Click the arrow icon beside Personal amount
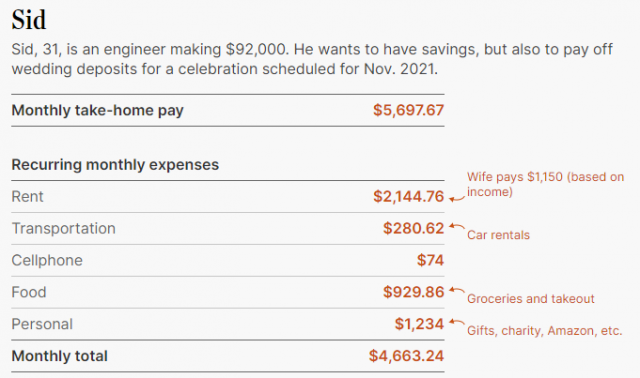Viewport: 640px width, 378px height. [x=457, y=322]
